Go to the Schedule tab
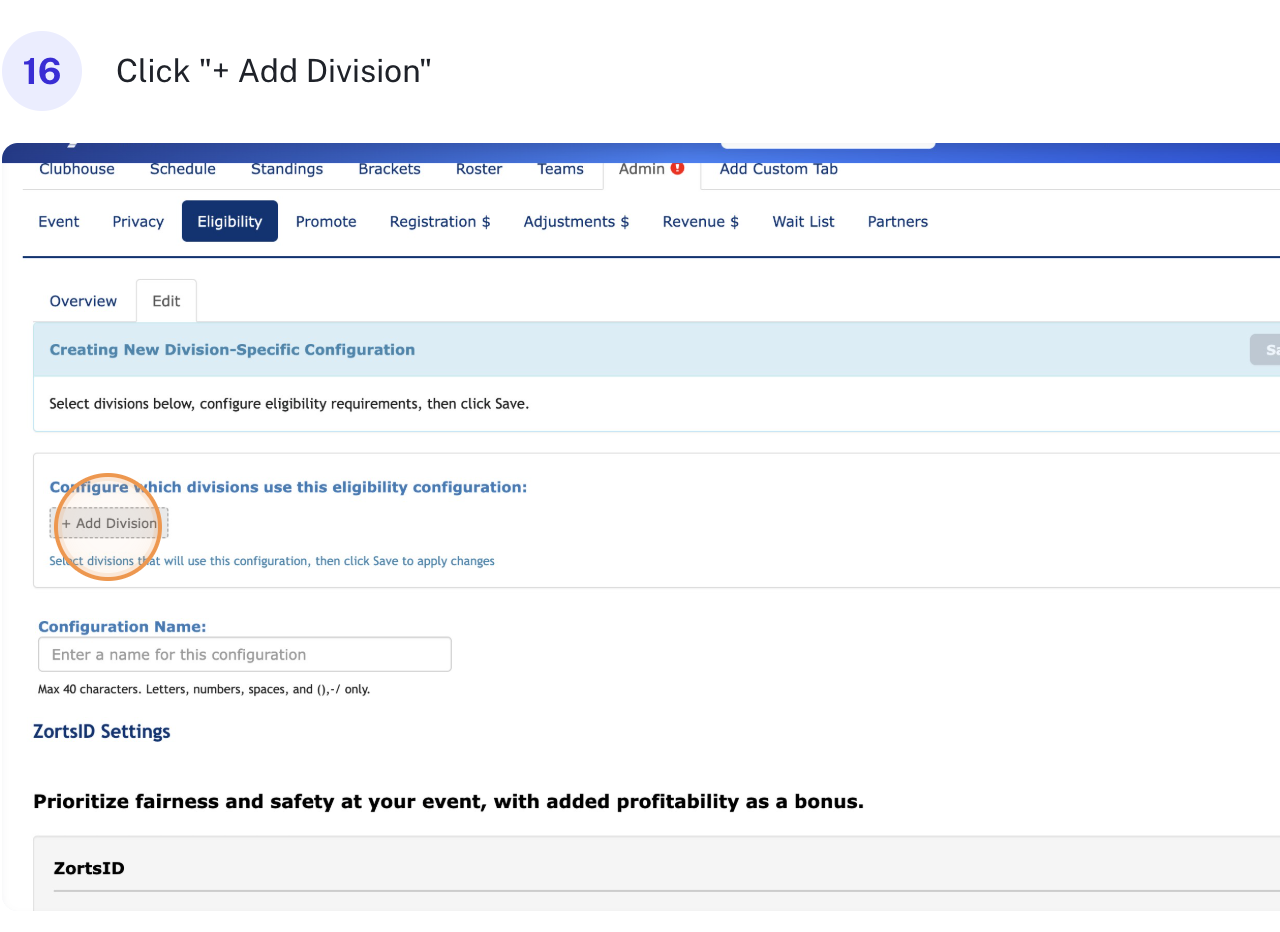Screen dimensions: 1280x932 click(x=183, y=169)
